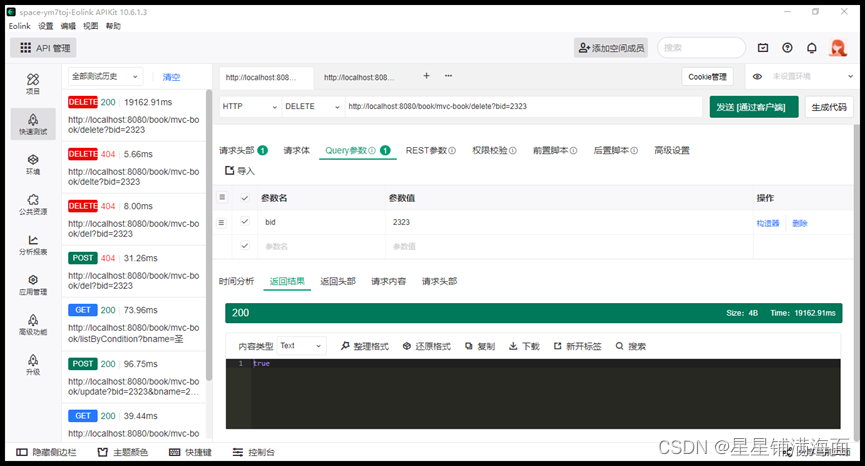Screen dimensions: 865x466
Task: Expand the 全部测试历史 dropdown
Action: pos(105,77)
